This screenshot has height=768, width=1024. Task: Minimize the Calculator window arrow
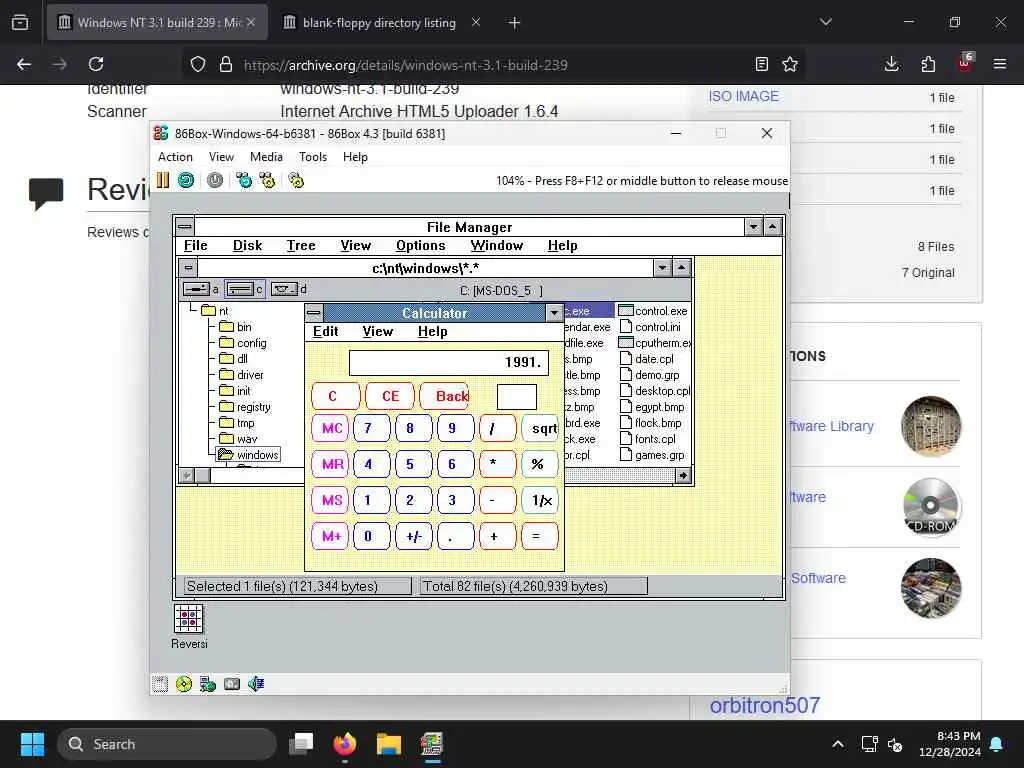pos(554,313)
